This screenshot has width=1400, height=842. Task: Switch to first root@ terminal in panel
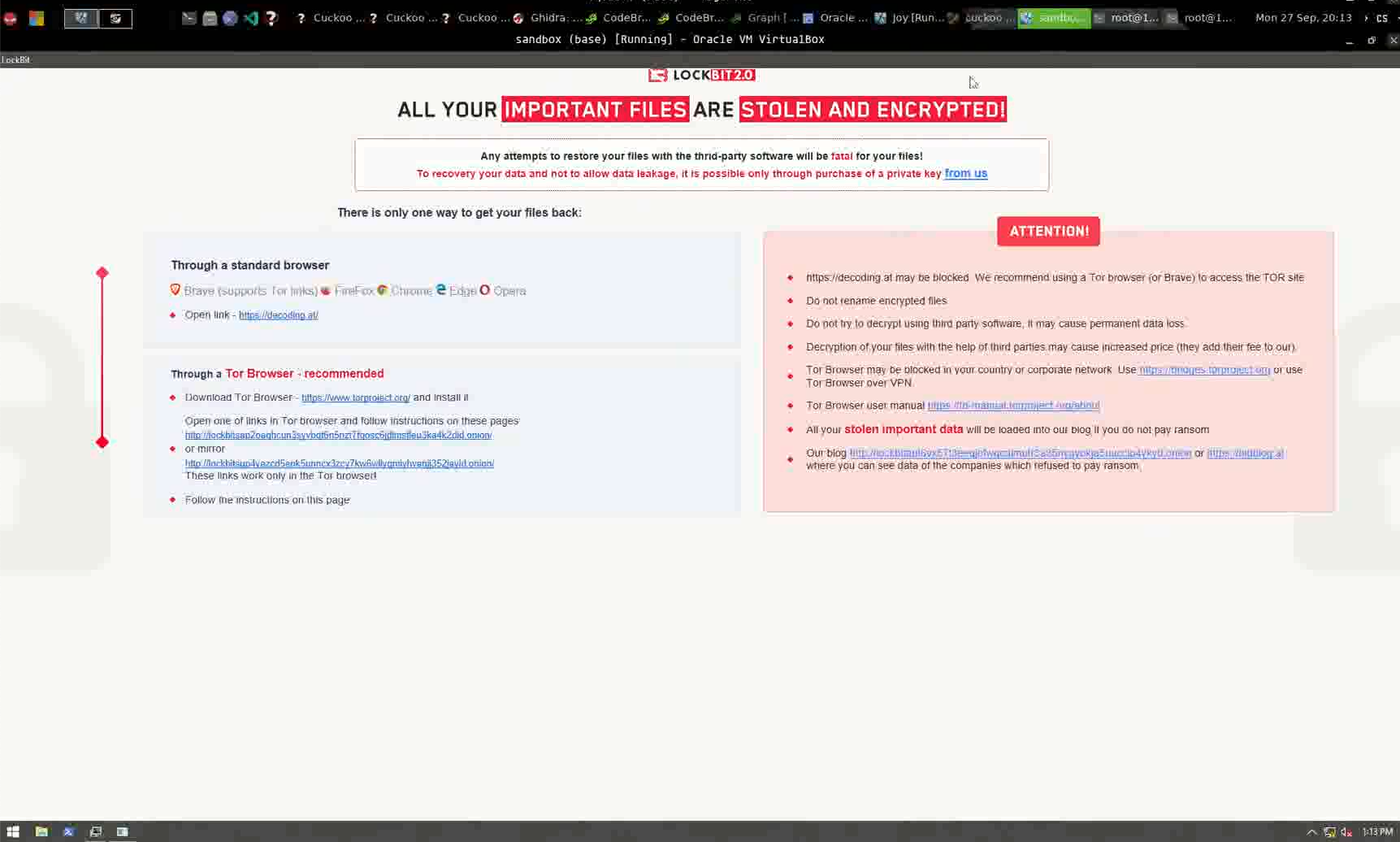tap(1127, 18)
